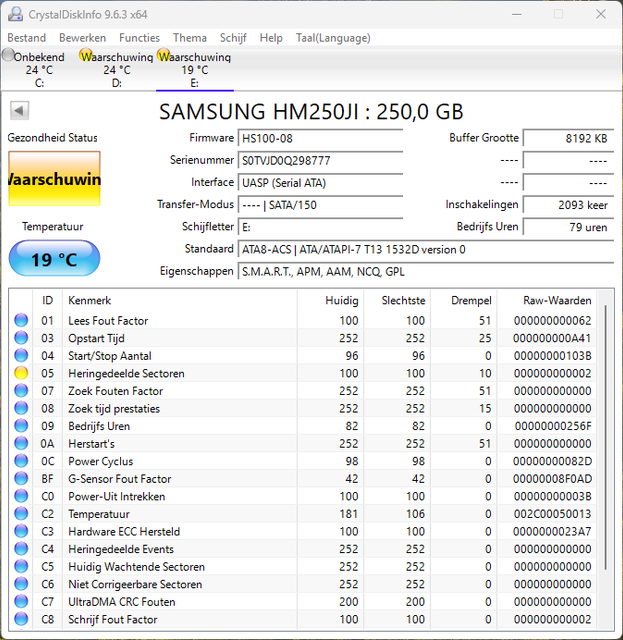Click status orb for Herstart's row
623x640 pixels.
point(21,443)
